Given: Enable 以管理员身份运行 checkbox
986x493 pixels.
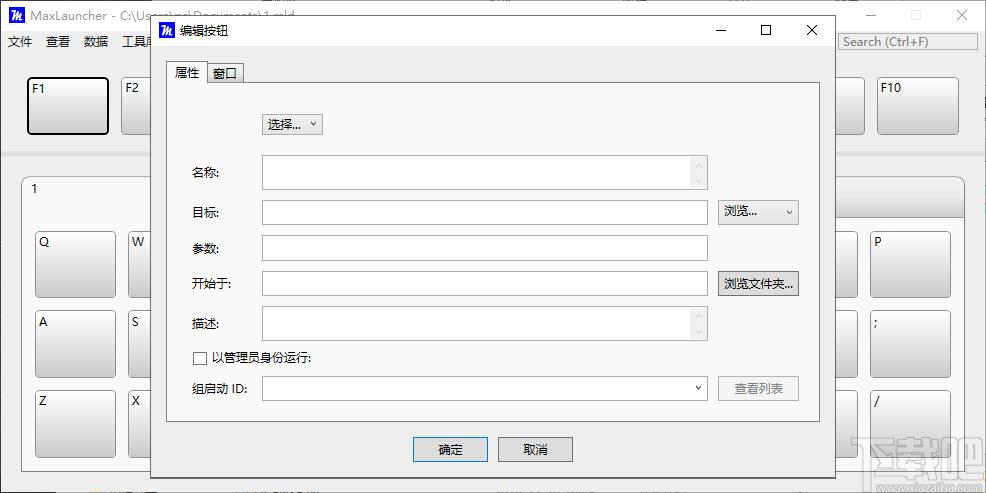Looking at the screenshot, I should pos(199,358).
